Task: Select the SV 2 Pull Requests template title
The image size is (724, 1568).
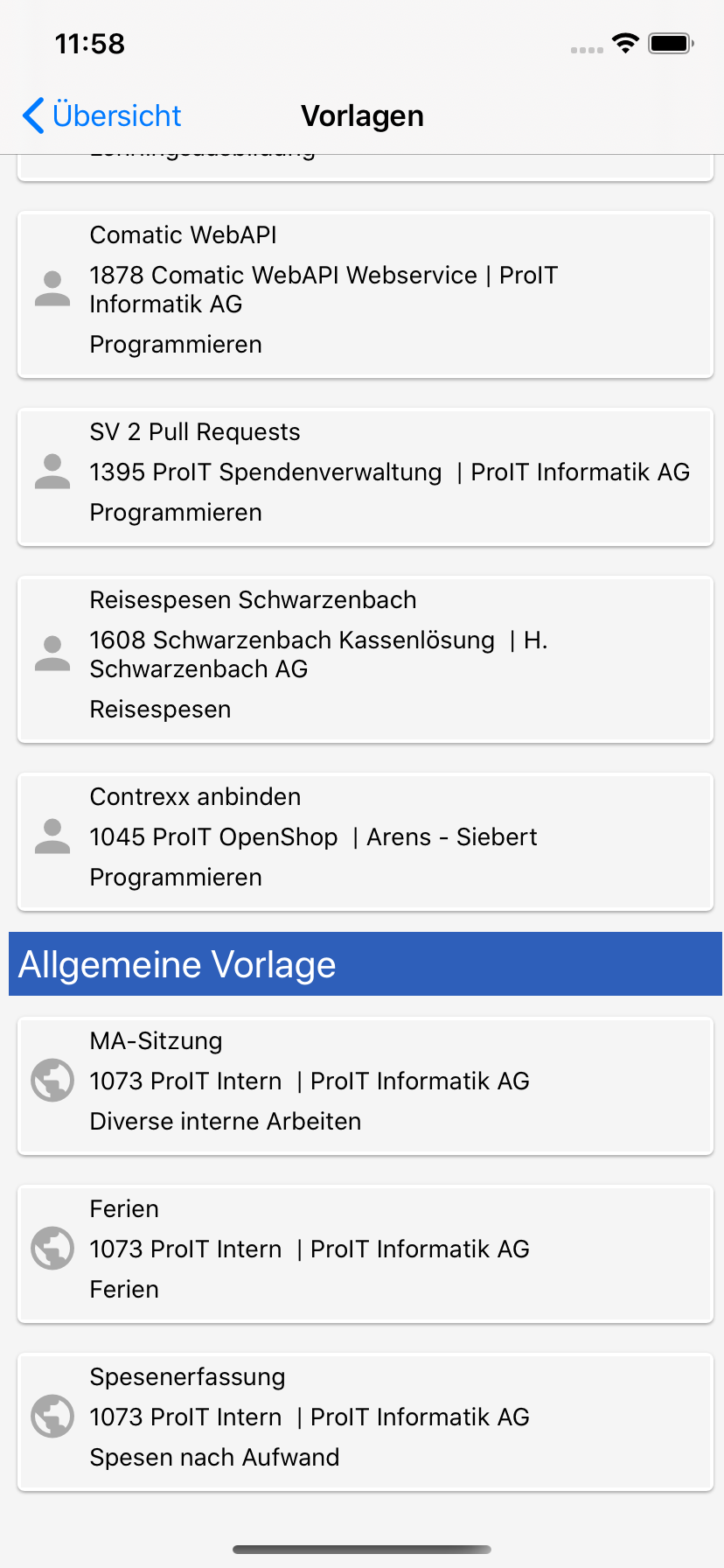Action: click(x=195, y=432)
